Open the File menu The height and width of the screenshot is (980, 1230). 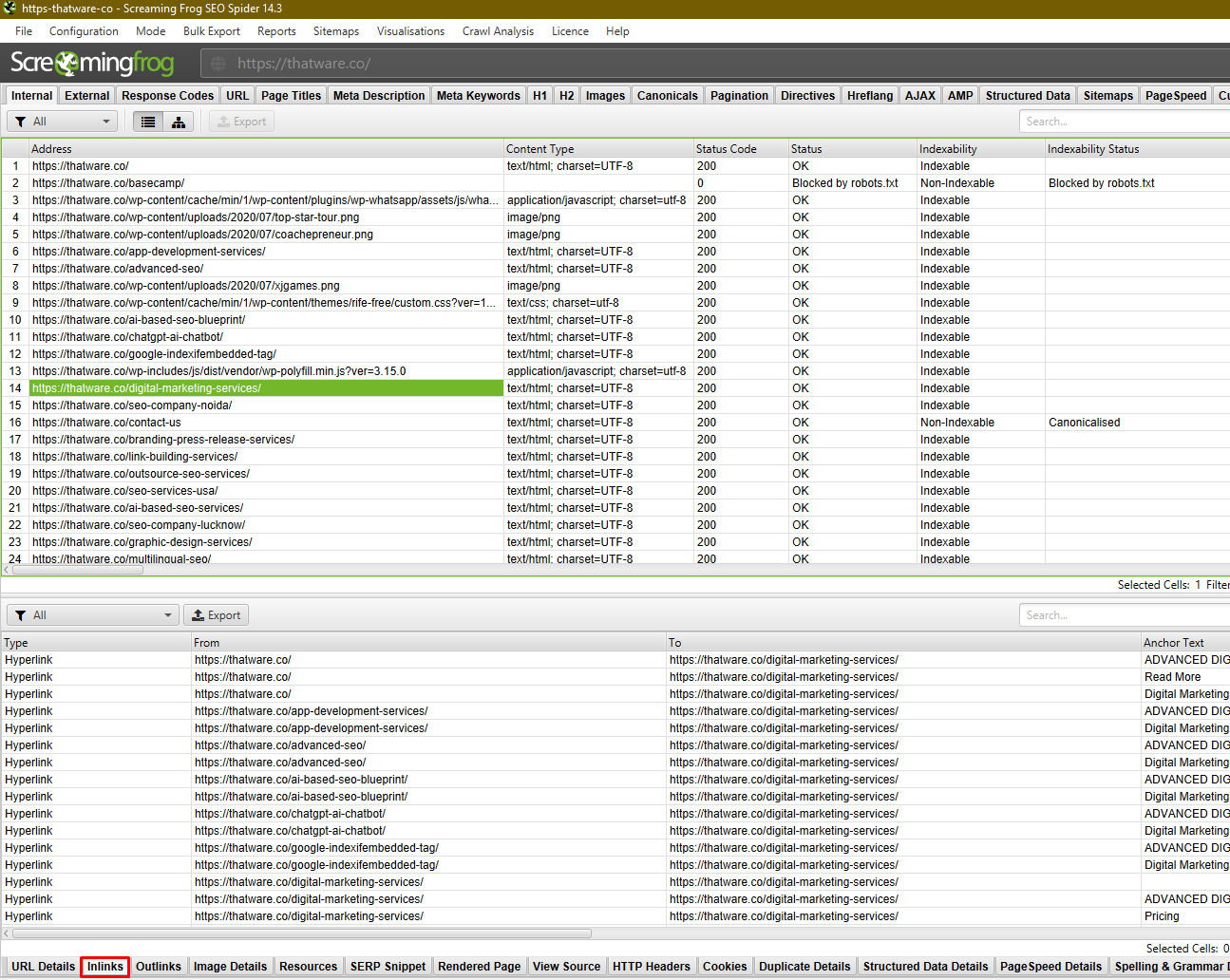(24, 31)
